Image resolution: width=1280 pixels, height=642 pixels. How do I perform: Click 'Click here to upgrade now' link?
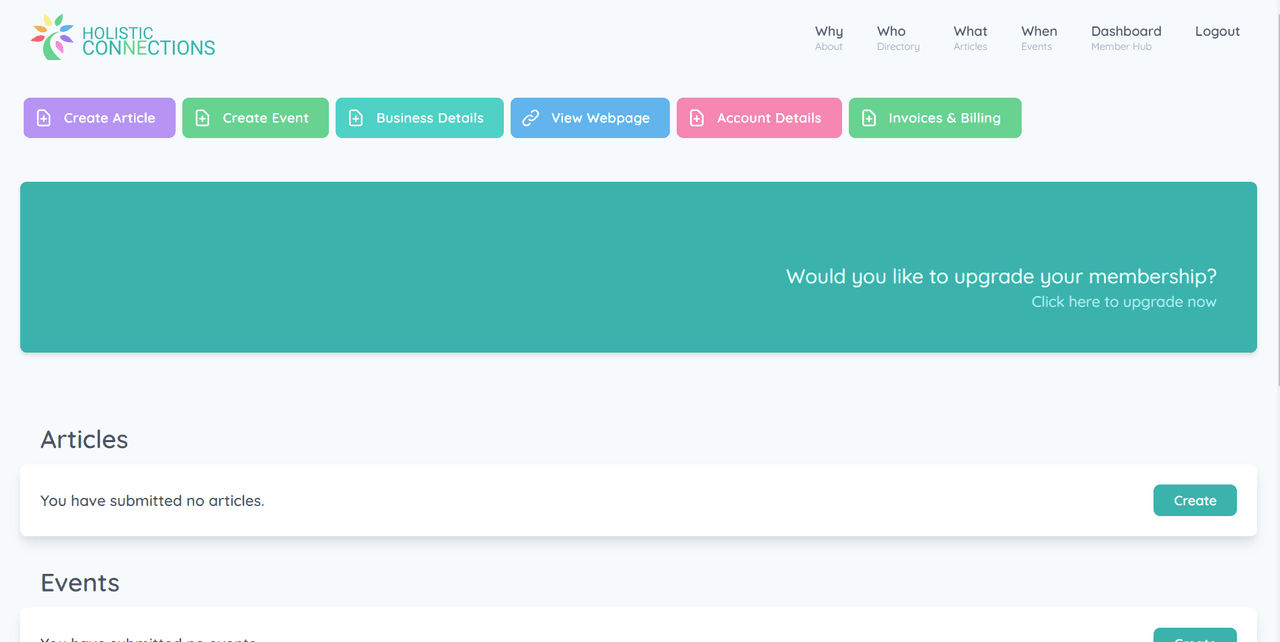point(1123,302)
